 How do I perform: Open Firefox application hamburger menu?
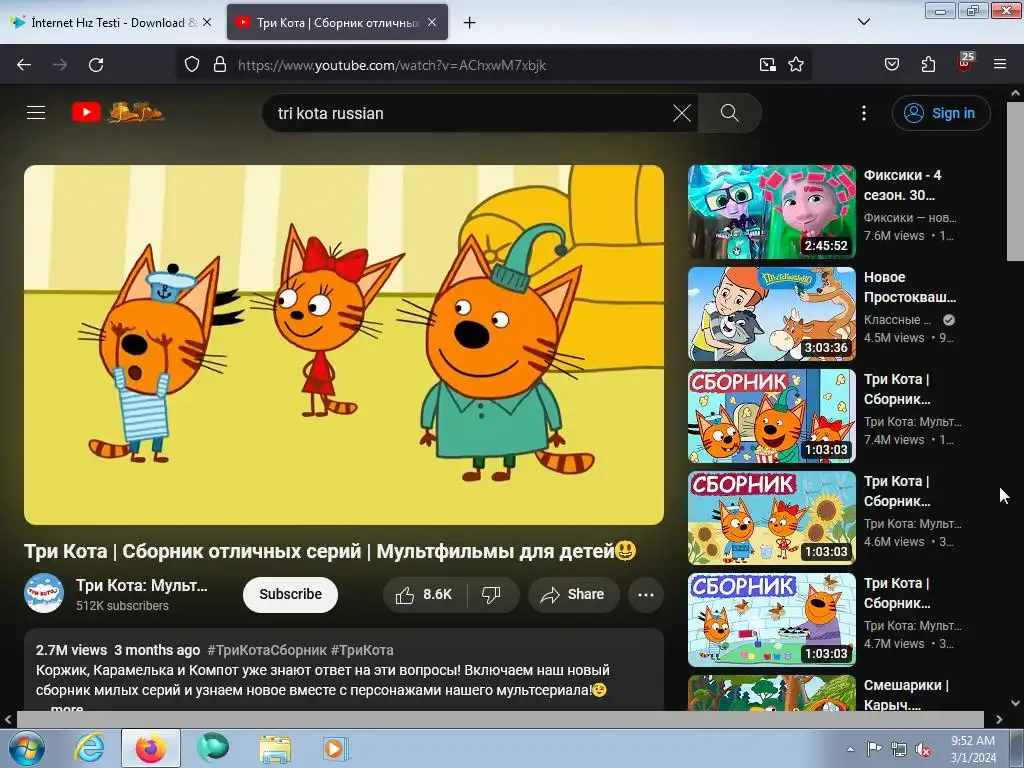pos(1000,65)
